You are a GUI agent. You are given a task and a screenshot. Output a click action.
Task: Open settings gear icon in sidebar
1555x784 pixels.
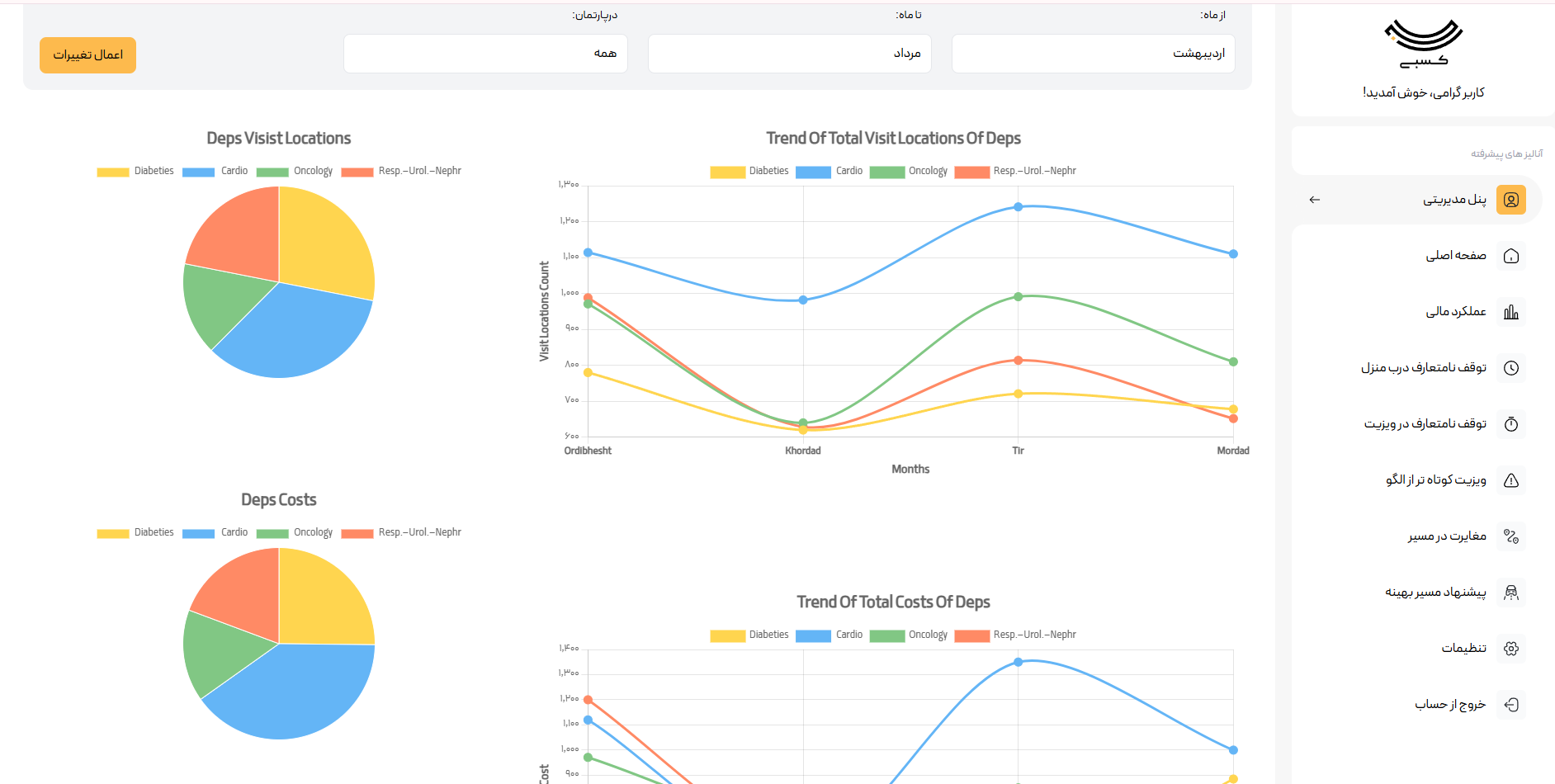(x=1510, y=649)
